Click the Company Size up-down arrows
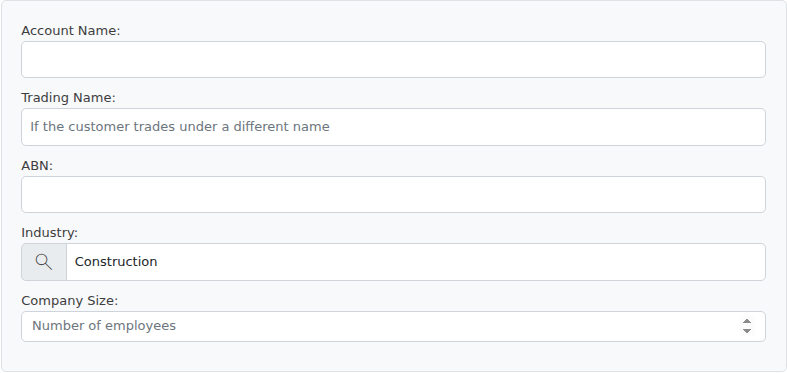 747,326
